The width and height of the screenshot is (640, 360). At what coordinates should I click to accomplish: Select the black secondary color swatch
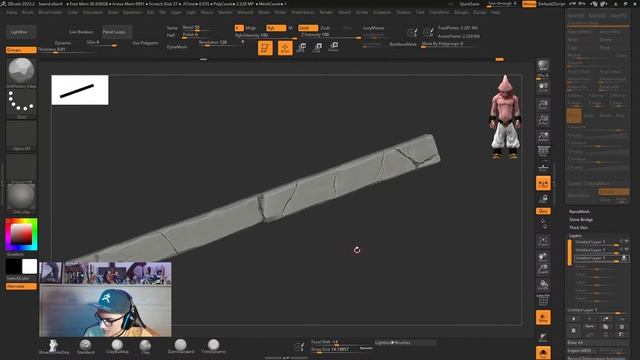(x=13, y=267)
